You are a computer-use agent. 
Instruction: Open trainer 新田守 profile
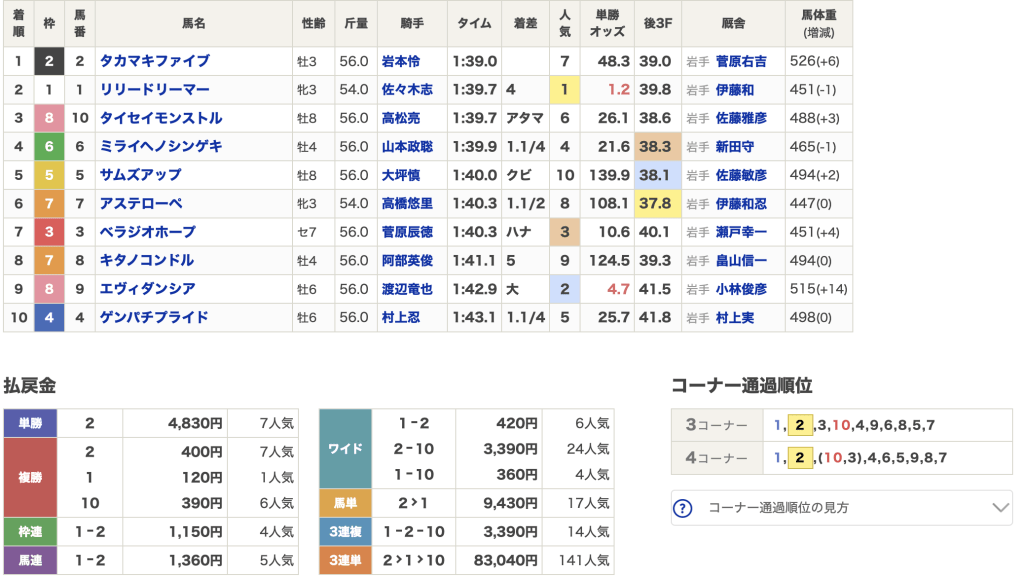coord(735,146)
